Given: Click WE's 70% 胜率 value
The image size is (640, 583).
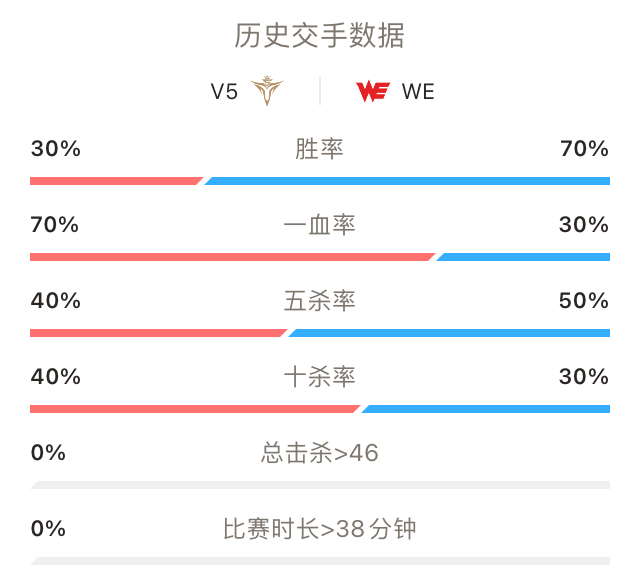Looking at the screenshot, I should [x=584, y=149].
